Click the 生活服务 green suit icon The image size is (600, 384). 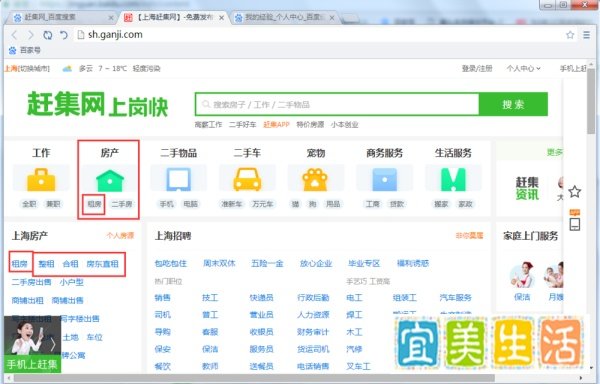click(x=453, y=179)
